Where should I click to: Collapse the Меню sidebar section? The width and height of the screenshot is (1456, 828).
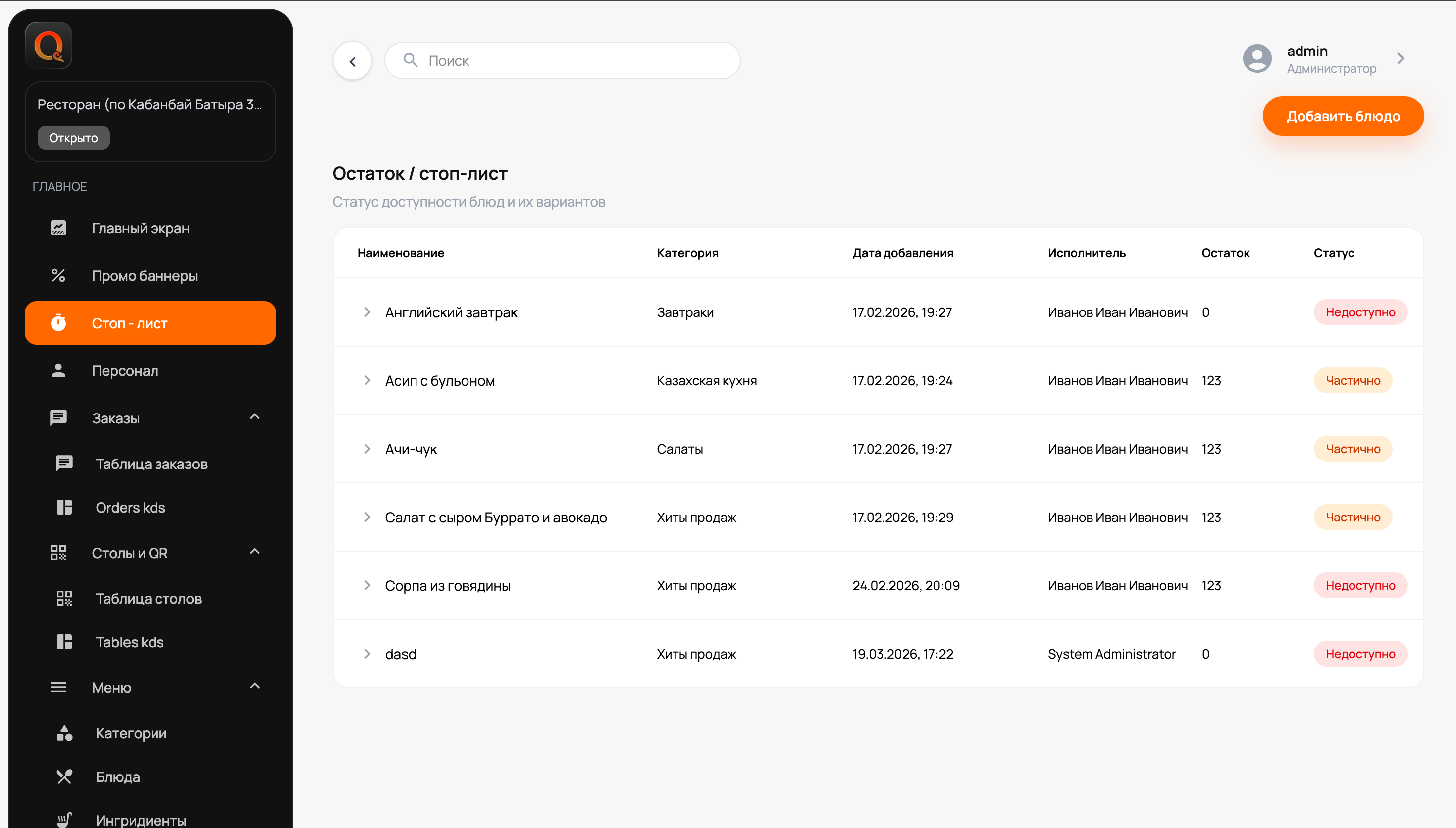[255, 687]
